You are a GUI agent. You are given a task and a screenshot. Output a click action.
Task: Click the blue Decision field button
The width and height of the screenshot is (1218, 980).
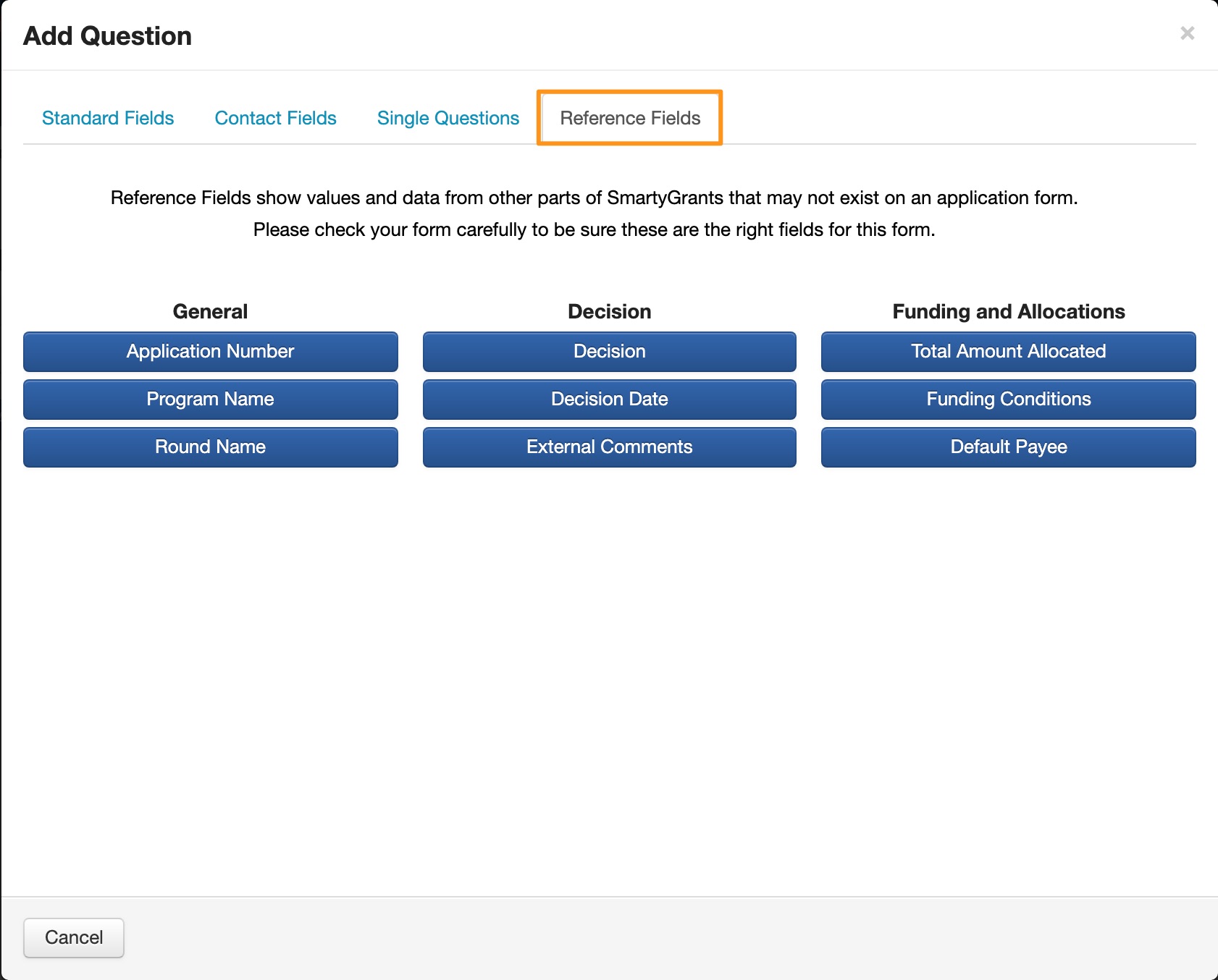pyautogui.click(x=609, y=352)
